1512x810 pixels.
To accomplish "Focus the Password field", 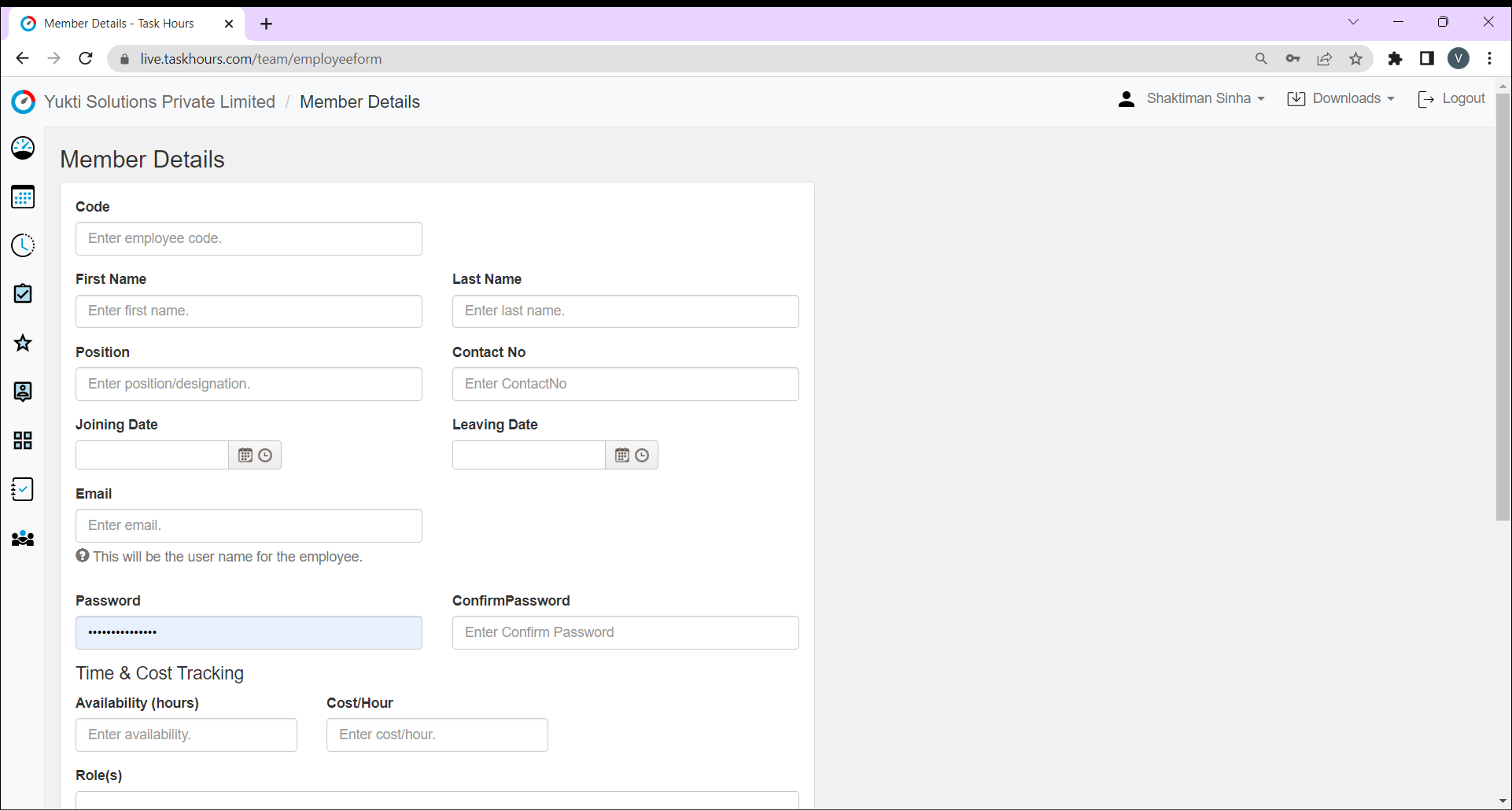I will point(249,632).
